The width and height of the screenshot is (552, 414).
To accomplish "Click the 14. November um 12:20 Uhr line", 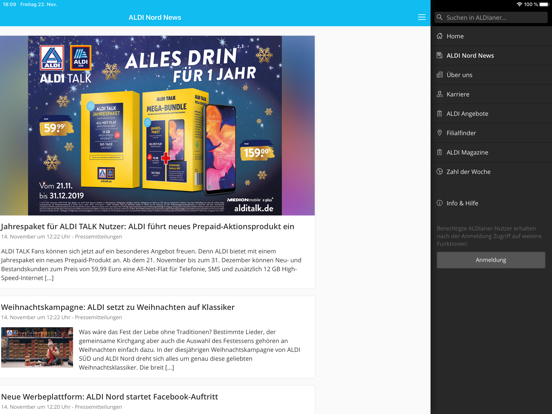I will coord(61,407).
